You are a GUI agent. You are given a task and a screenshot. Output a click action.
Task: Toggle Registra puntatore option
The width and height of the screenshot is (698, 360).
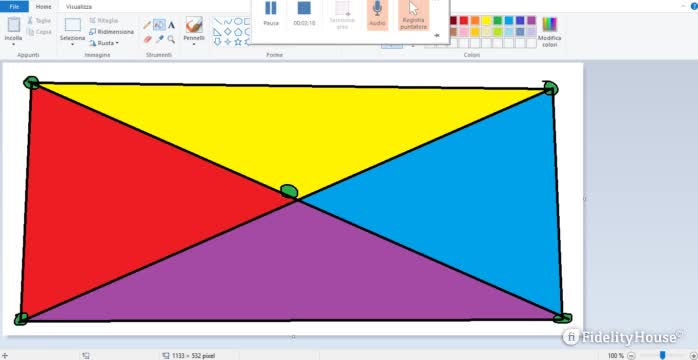(414, 15)
